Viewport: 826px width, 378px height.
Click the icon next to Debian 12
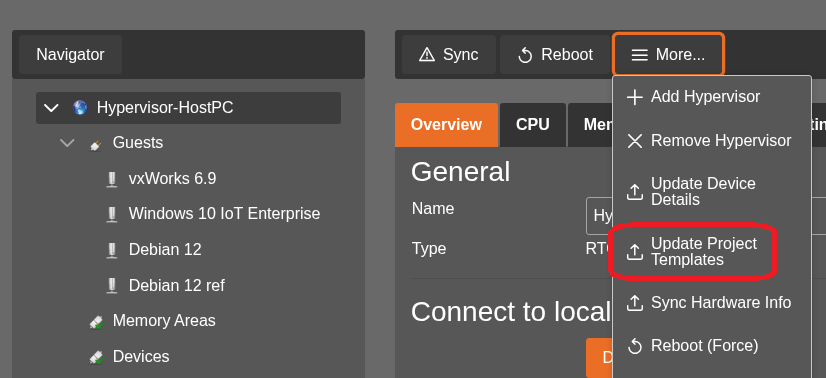(111, 250)
